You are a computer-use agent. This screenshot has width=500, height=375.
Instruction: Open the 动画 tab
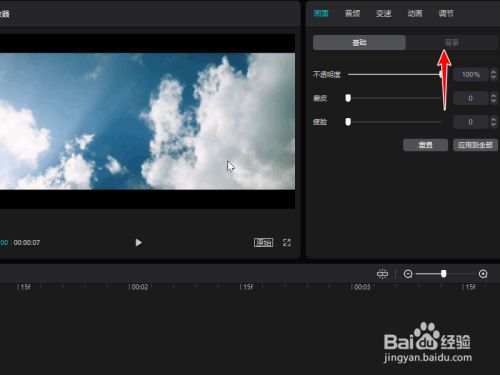415,13
